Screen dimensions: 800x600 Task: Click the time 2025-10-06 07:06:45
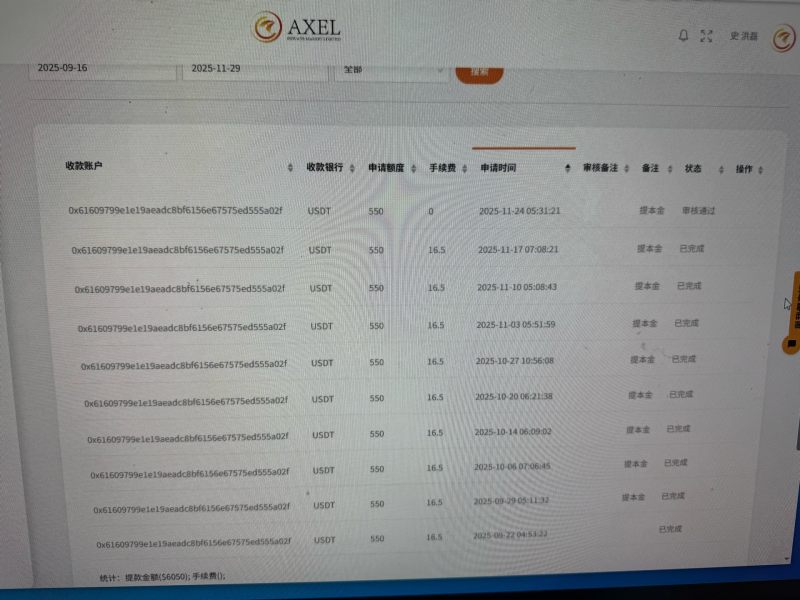[x=512, y=466]
